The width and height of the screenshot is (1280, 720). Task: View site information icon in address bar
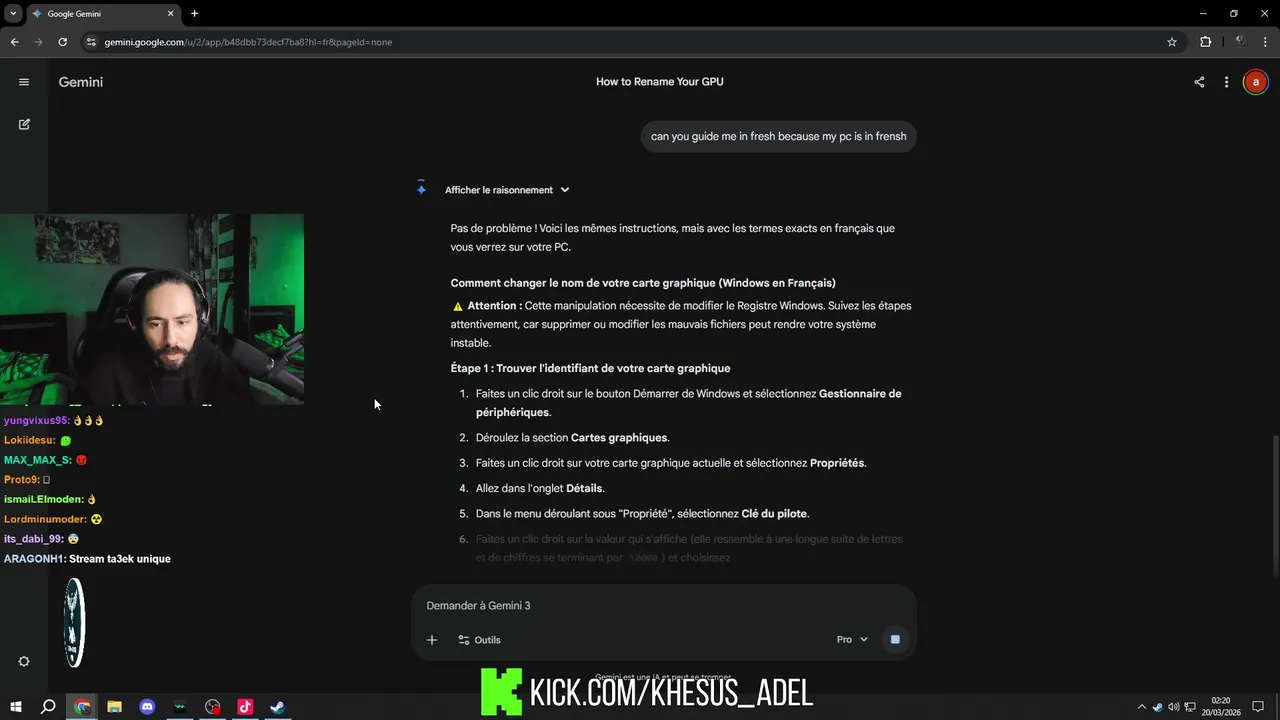91,42
